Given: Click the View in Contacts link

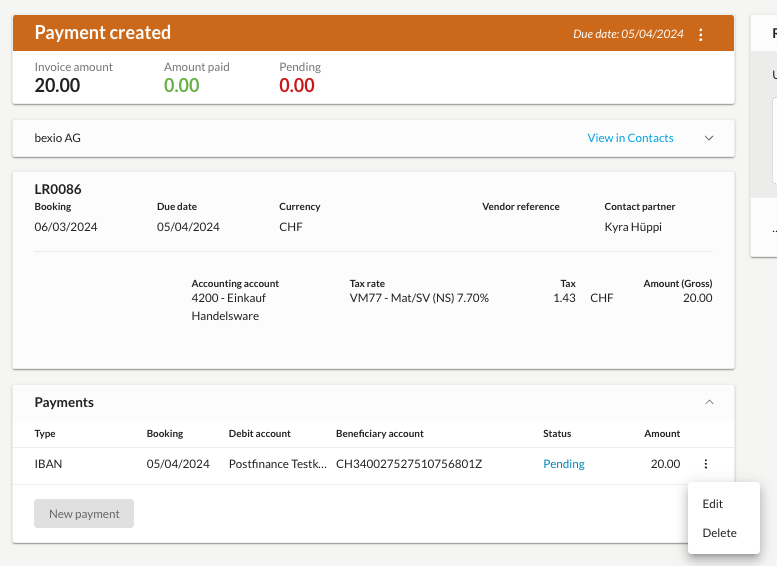Looking at the screenshot, I should (630, 138).
